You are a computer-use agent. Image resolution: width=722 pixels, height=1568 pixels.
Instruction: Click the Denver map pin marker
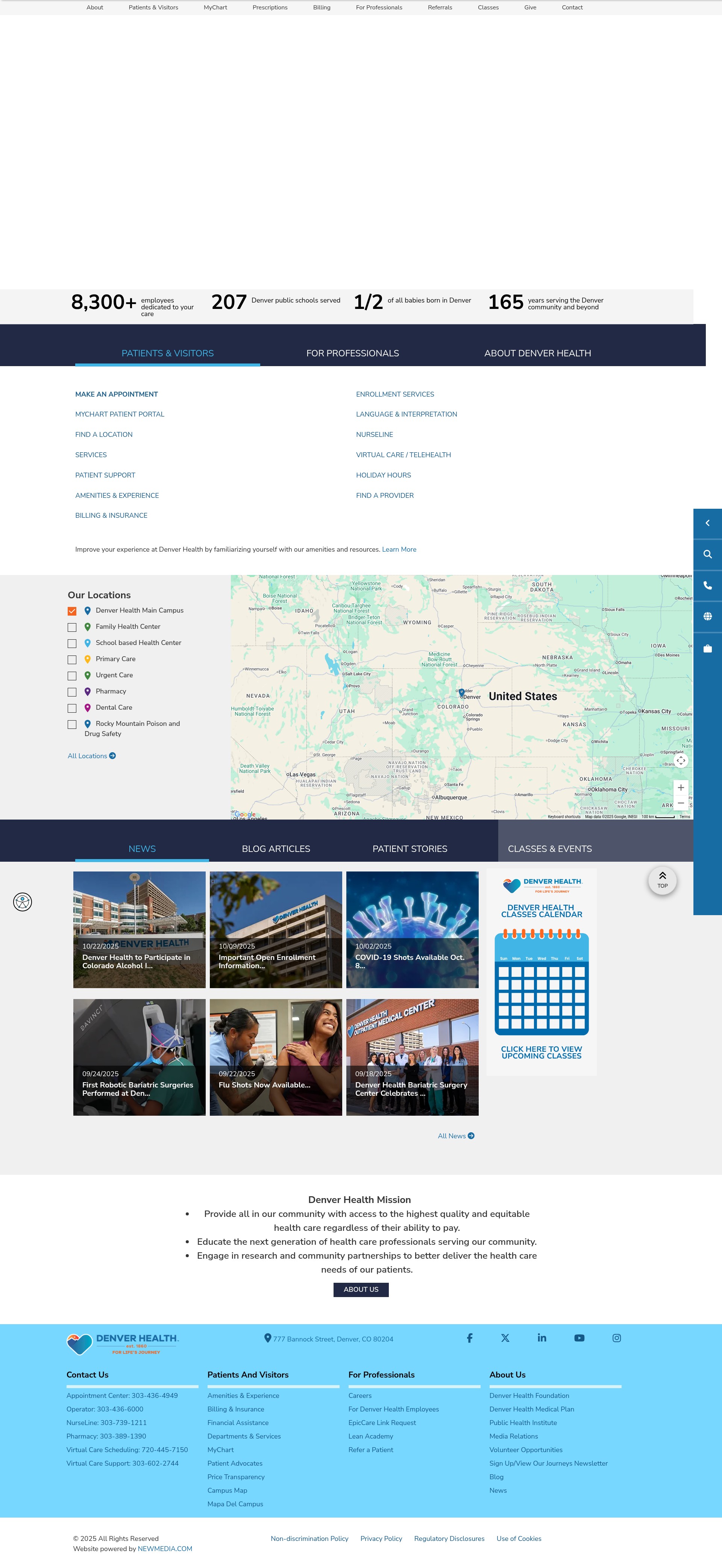coord(462,693)
